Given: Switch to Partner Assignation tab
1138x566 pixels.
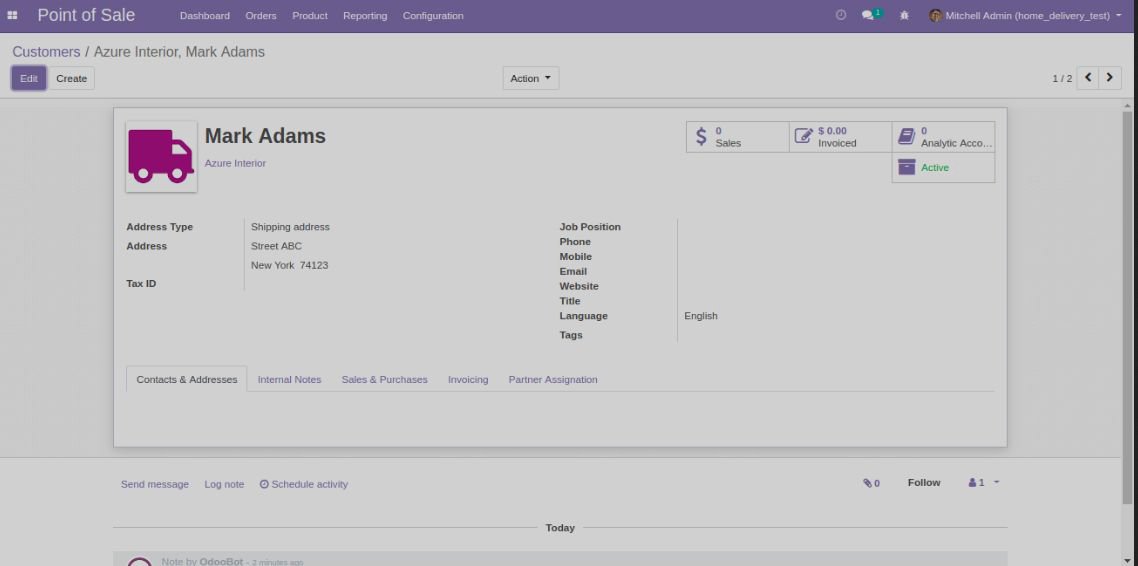Looking at the screenshot, I should click(x=553, y=379).
